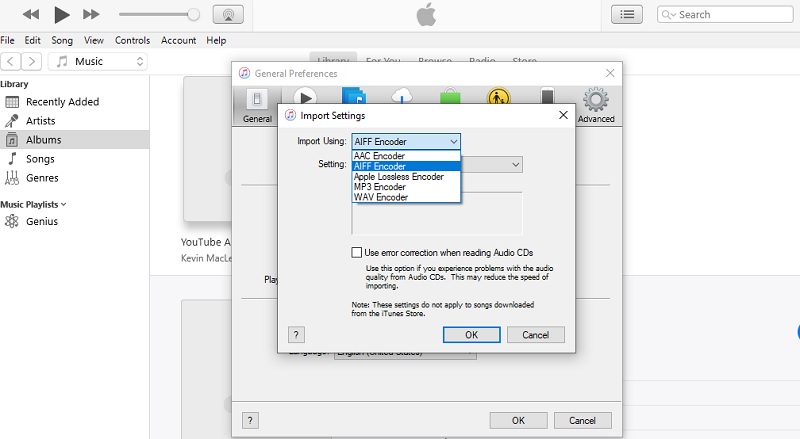This screenshot has width=800, height=439.
Task: Cancel the Import Settings dialog
Action: (x=535, y=335)
